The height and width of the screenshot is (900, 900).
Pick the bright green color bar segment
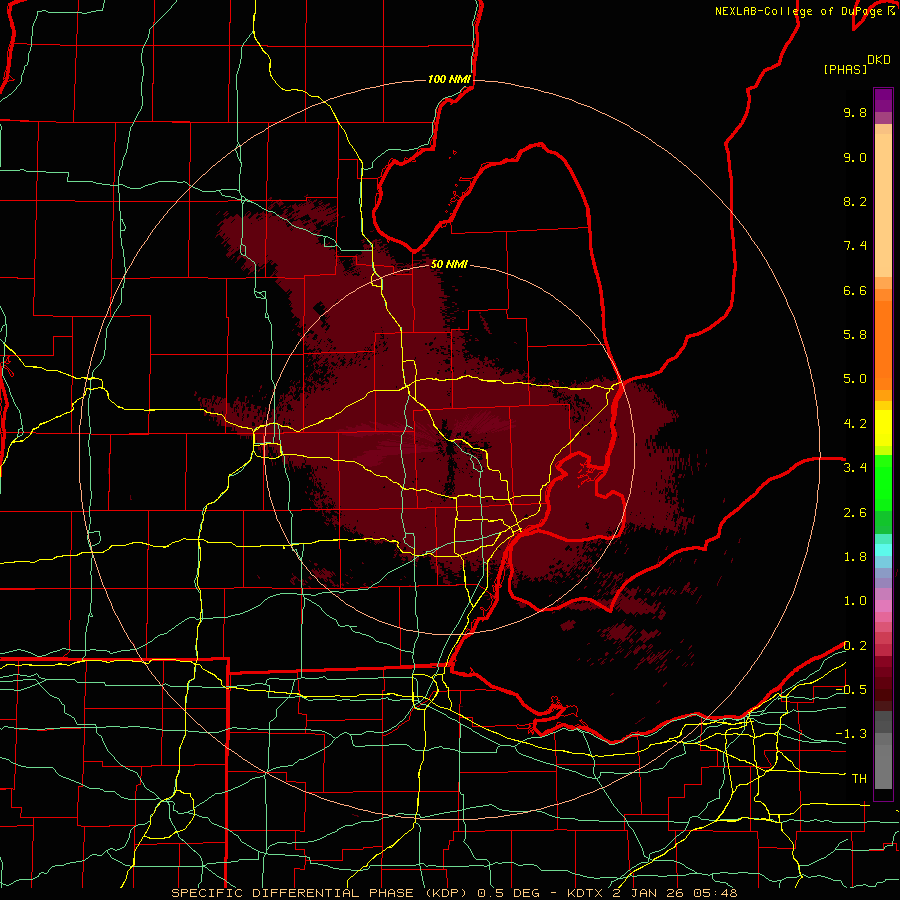point(883,483)
